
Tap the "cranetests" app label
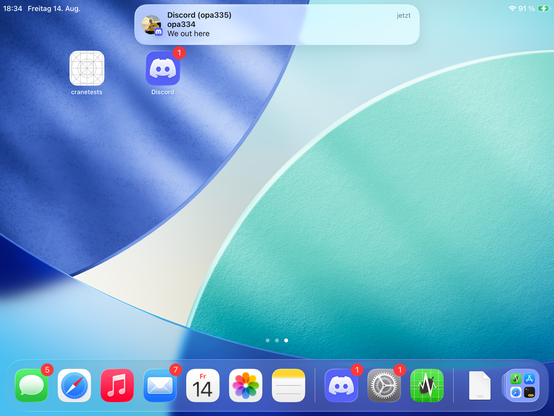[x=87, y=92]
